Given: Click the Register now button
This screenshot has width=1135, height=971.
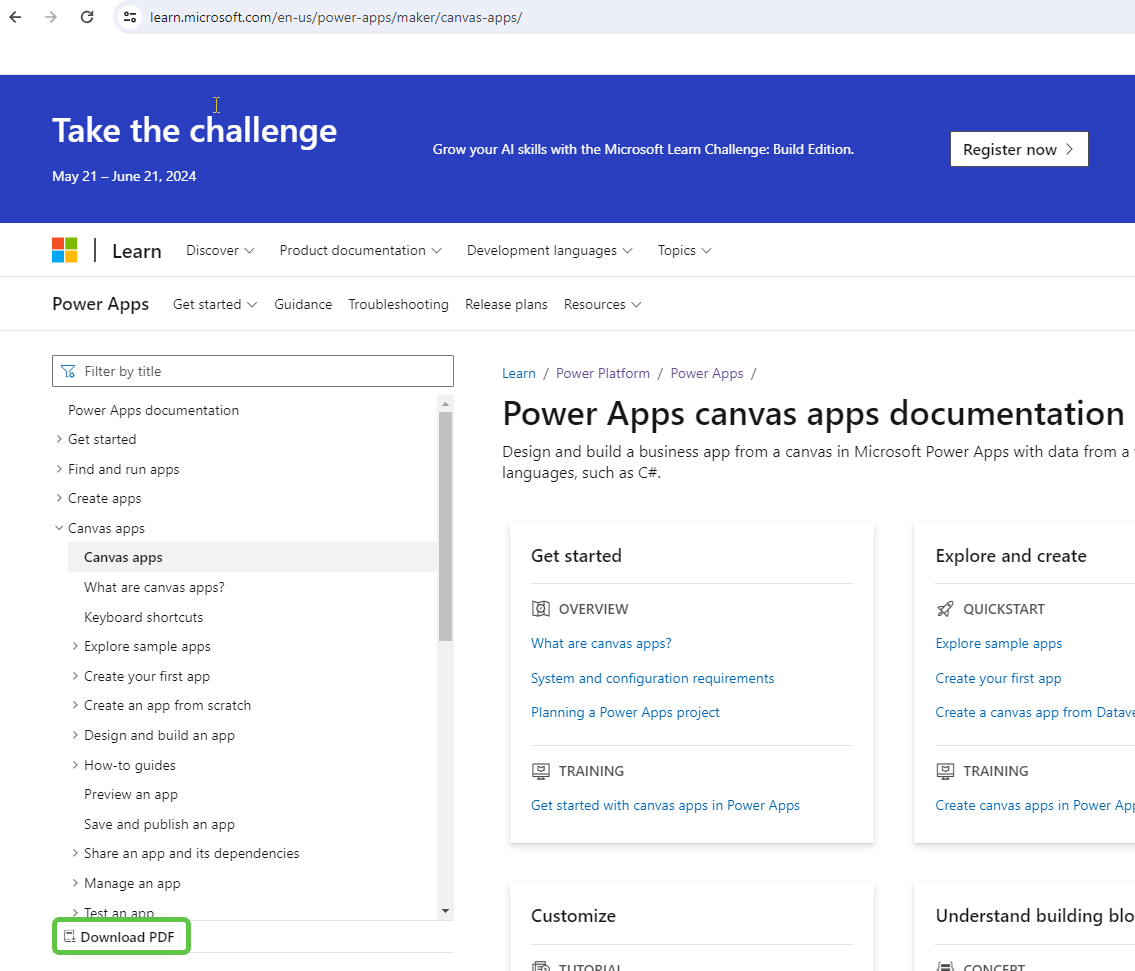Looking at the screenshot, I should 1019,149.
